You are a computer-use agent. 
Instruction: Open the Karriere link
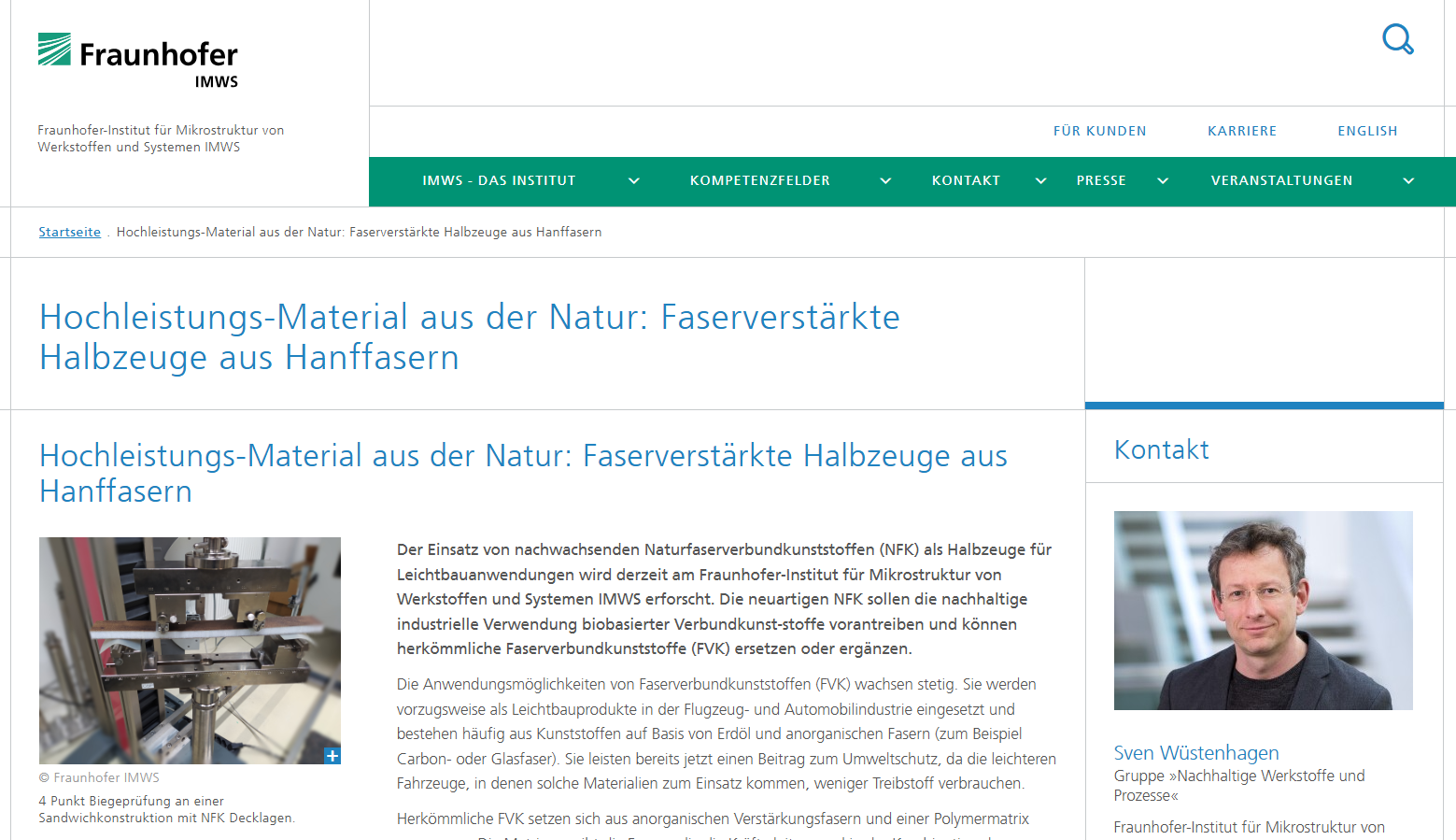tap(1242, 132)
